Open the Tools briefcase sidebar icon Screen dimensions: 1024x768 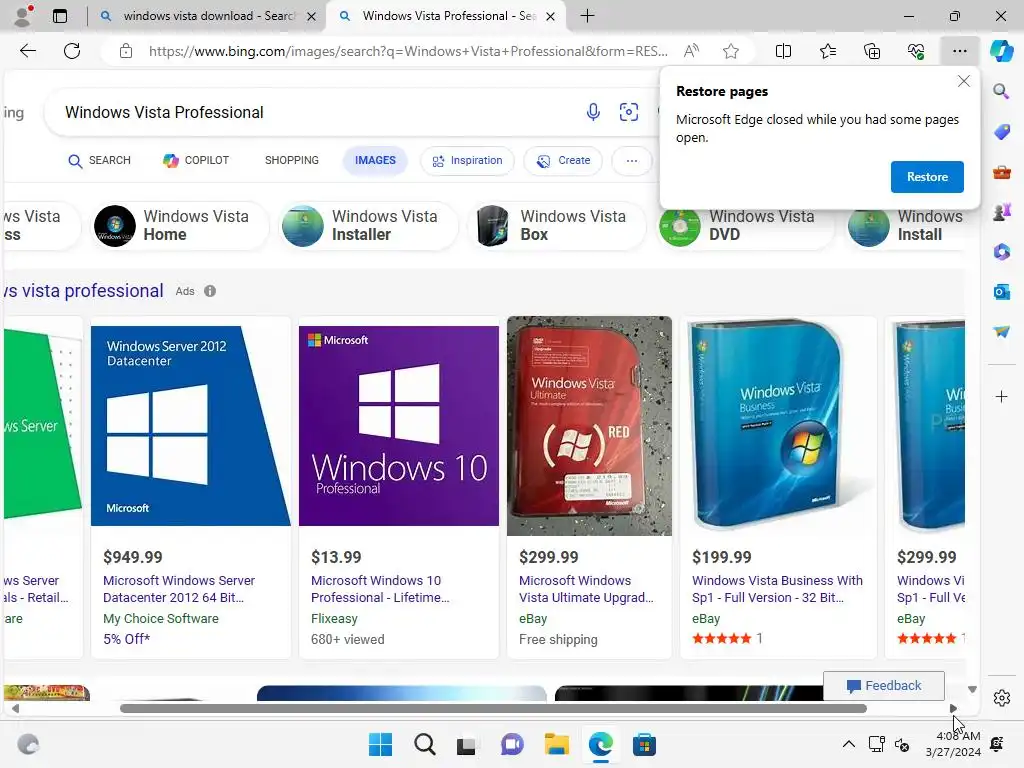1001,172
